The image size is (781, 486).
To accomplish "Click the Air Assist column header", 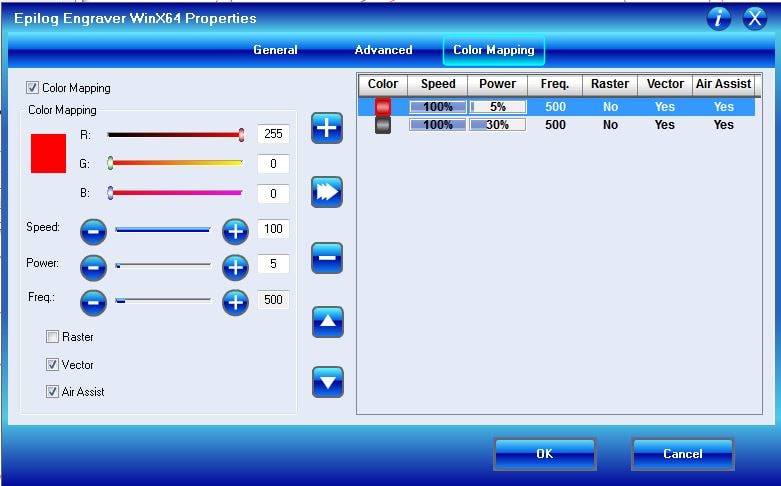I will (x=724, y=84).
